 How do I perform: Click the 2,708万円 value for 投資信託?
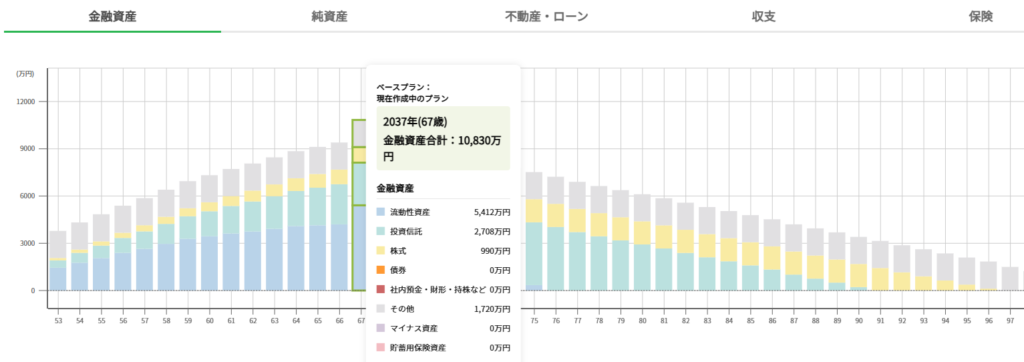pyautogui.click(x=492, y=231)
